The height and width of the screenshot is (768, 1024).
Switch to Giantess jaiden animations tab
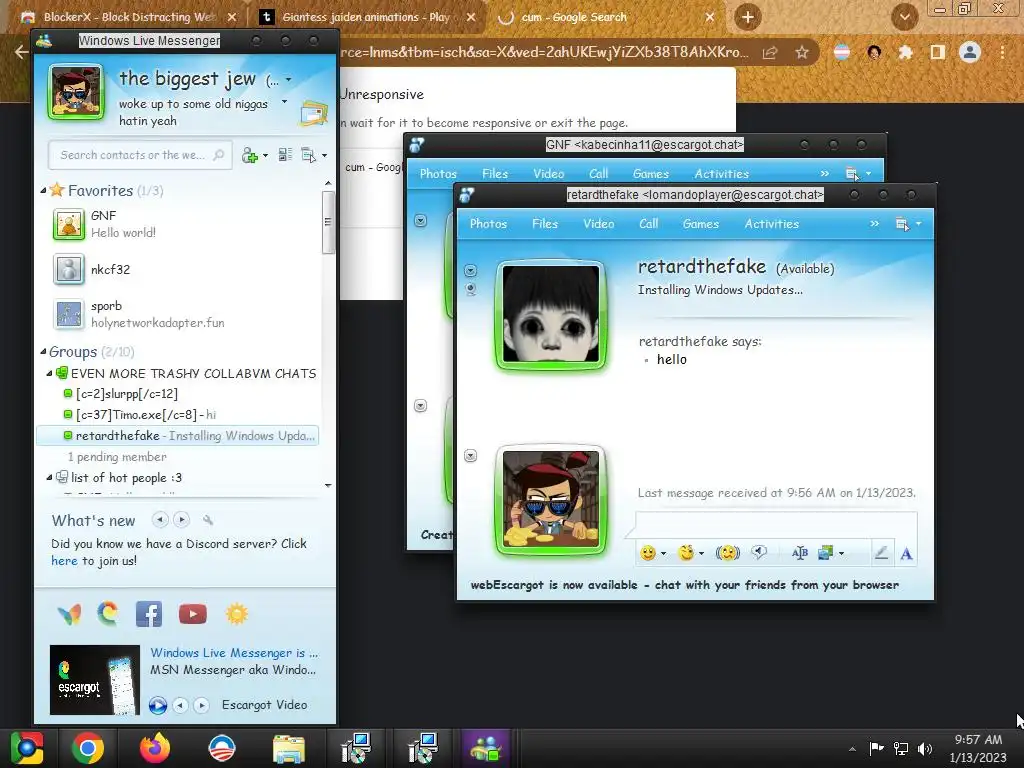[x=367, y=17]
